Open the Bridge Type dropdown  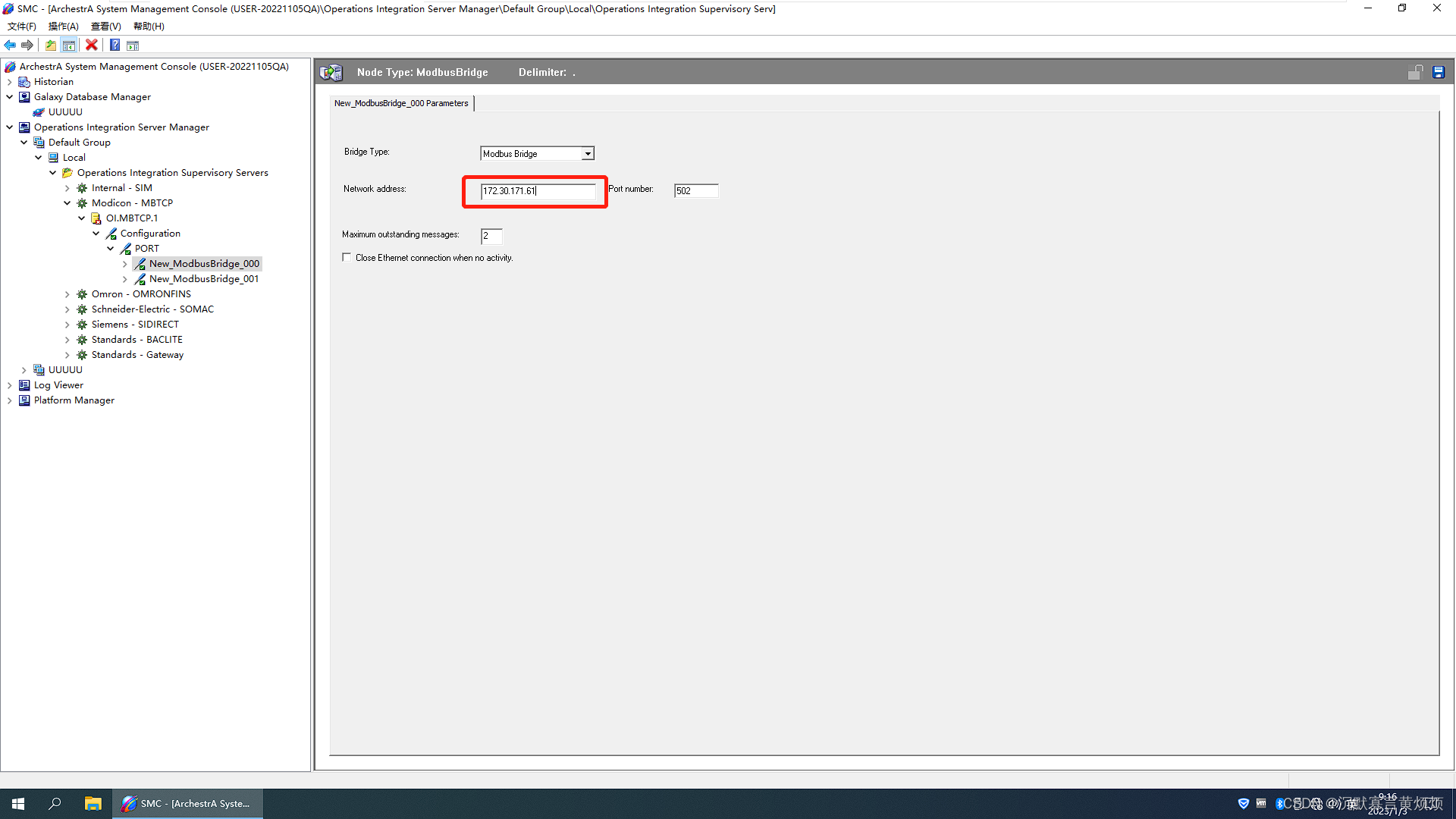pos(588,154)
